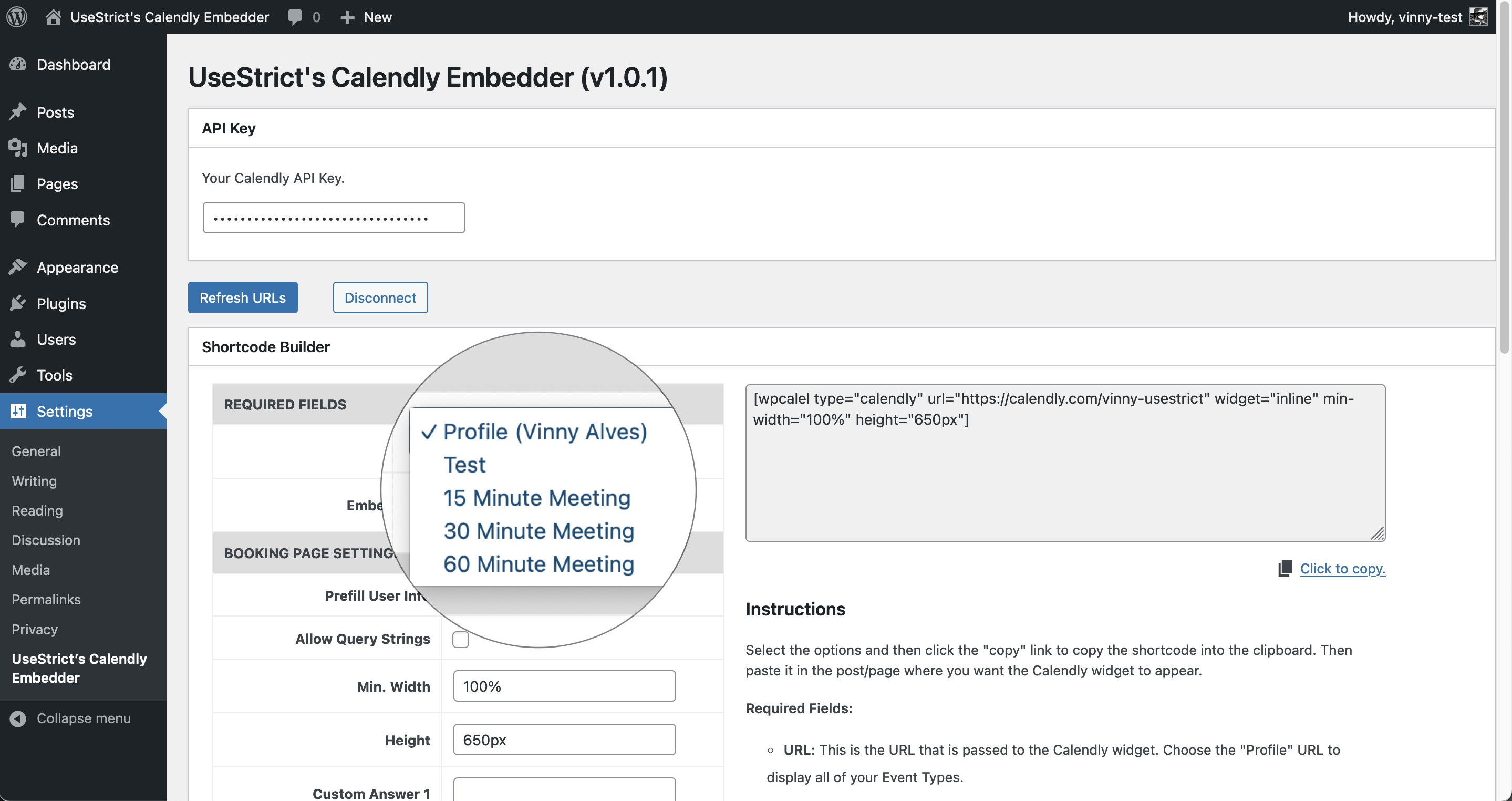Viewport: 1512px width, 801px height.
Task: Click the Calendly API Key field
Action: 334,217
